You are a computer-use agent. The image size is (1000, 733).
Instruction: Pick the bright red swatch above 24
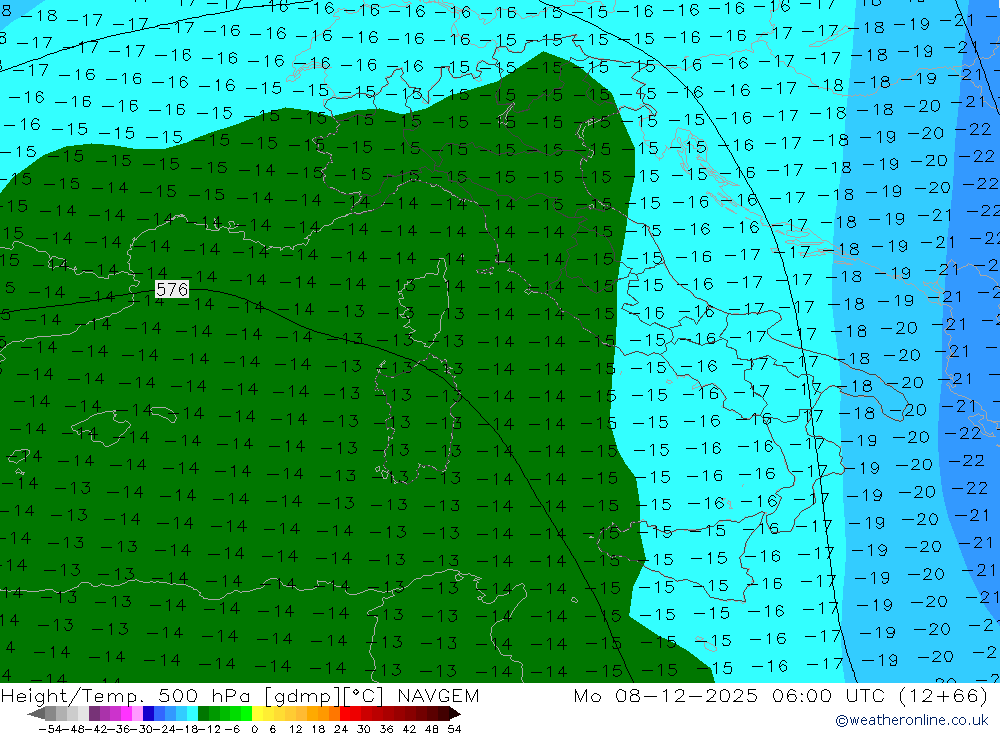click(x=345, y=714)
